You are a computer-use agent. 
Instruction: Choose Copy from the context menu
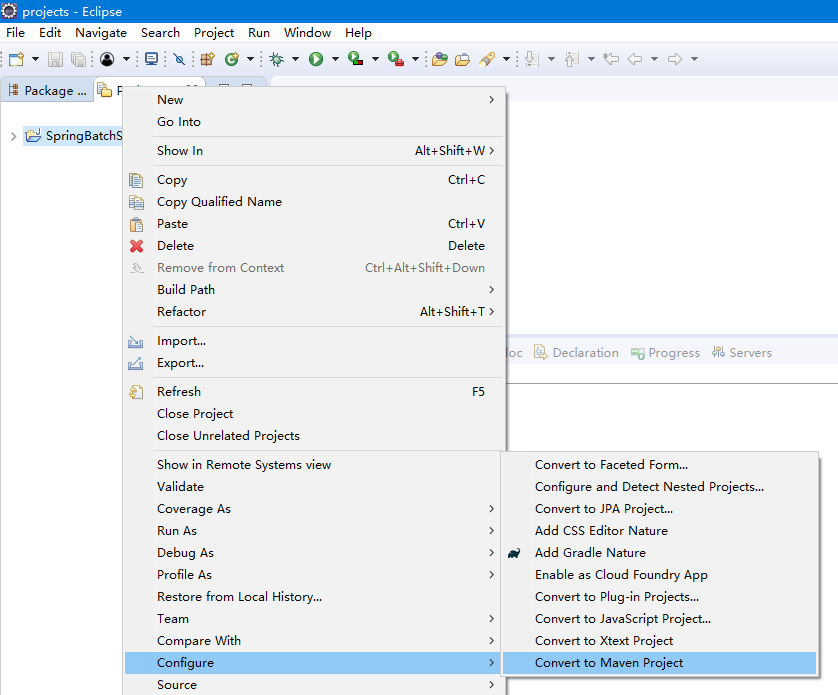[x=315, y=180]
